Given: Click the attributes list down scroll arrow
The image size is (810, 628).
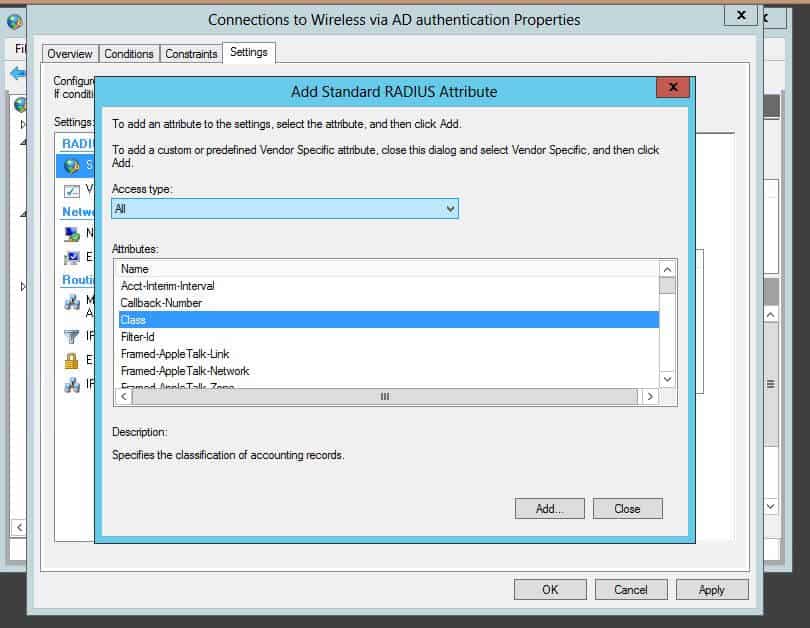Looking at the screenshot, I should pyautogui.click(x=667, y=379).
